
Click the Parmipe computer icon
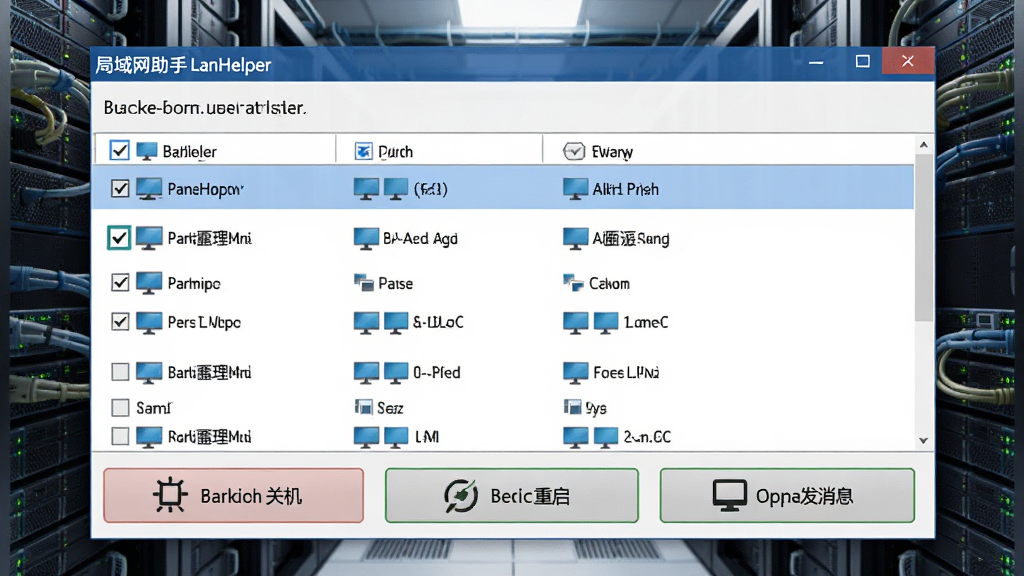149,283
